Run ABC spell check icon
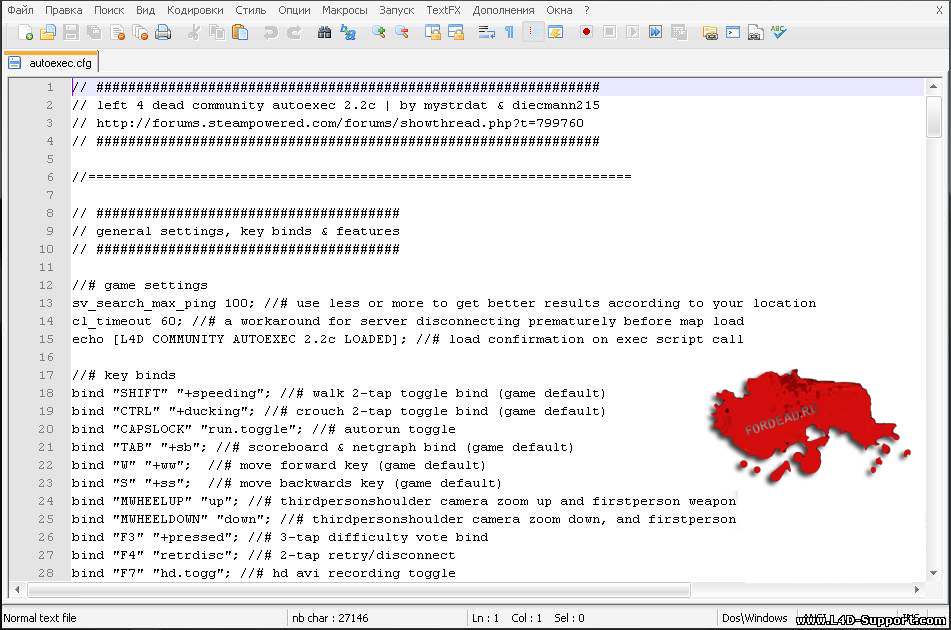 tap(779, 32)
